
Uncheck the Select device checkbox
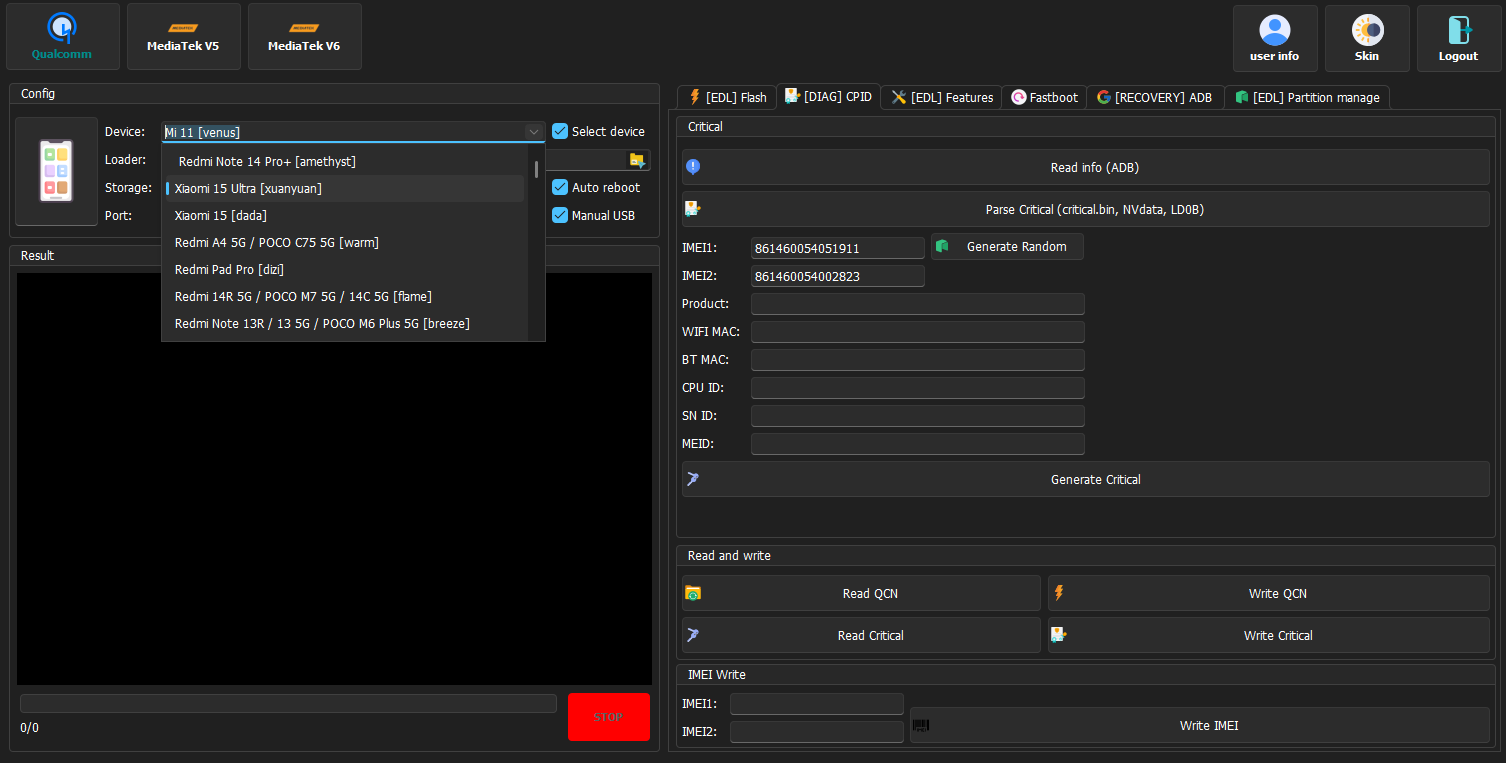[x=560, y=131]
